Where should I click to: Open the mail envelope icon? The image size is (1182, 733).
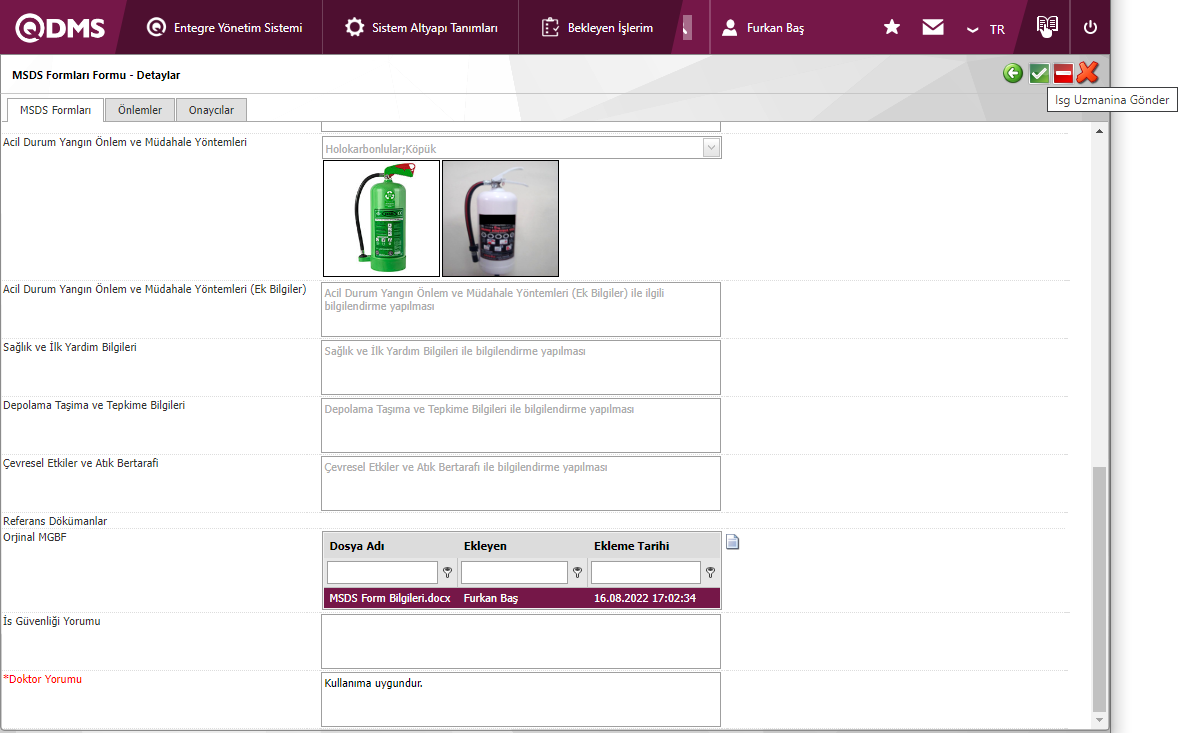[x=932, y=27]
